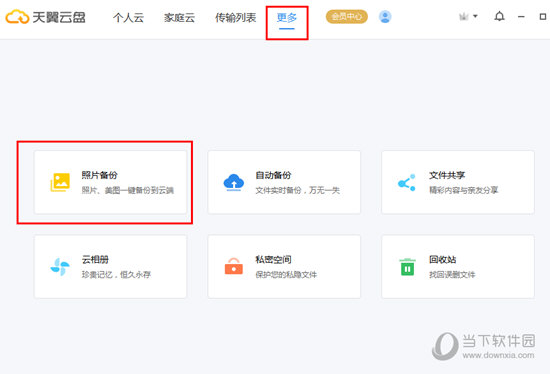
Task: Switch to the 家庭云 tab
Action: [179, 17]
